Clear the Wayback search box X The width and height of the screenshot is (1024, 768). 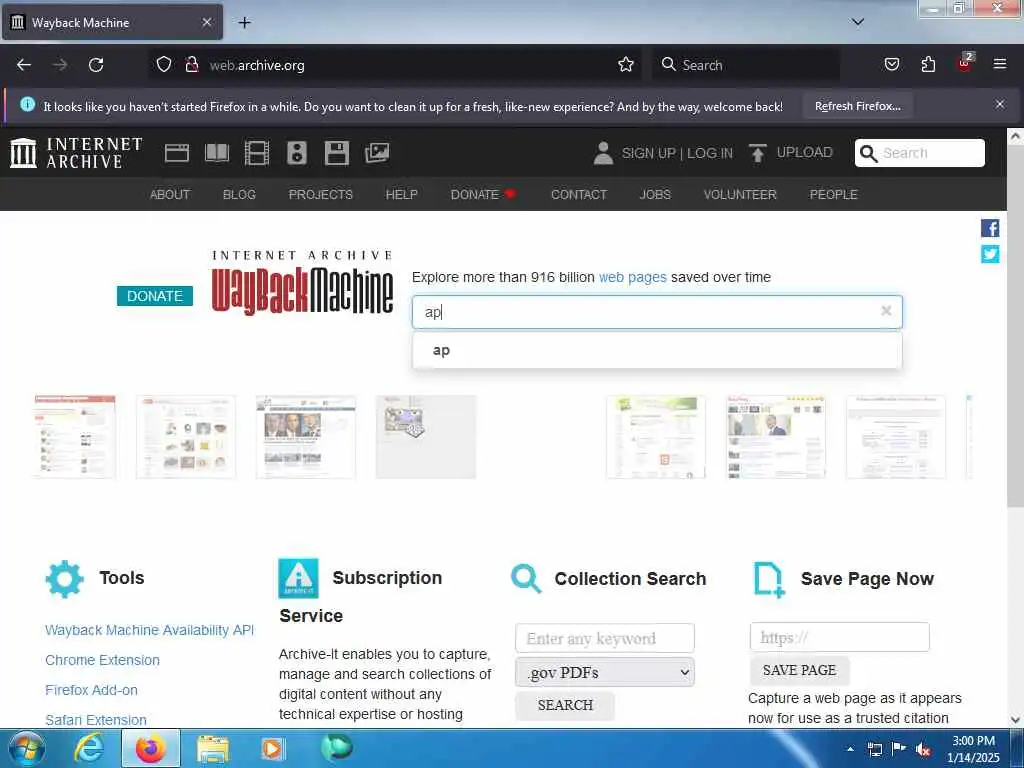tap(886, 311)
